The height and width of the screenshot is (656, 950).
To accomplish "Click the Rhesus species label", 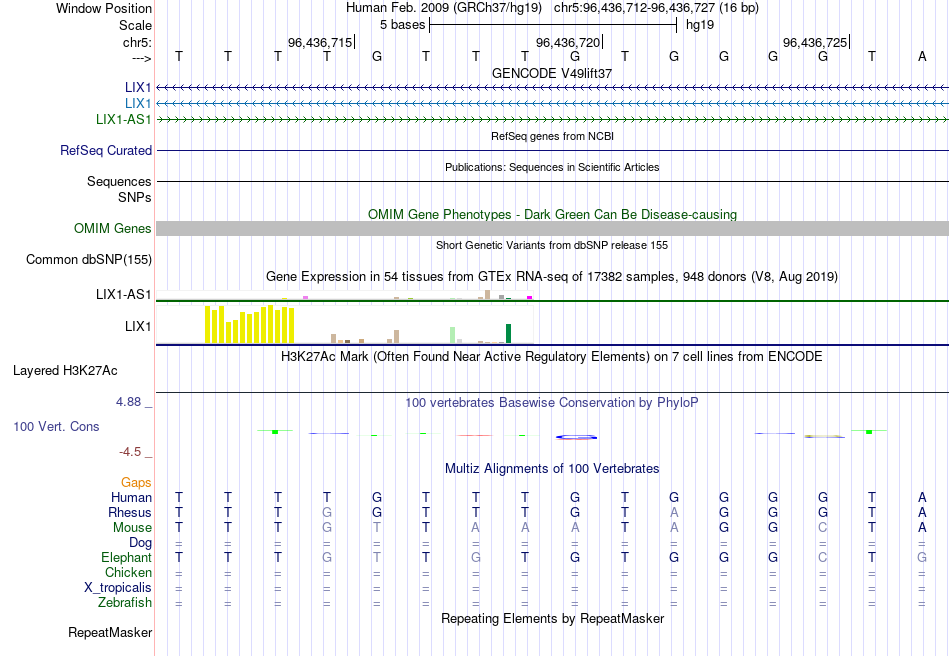I will [130, 512].
